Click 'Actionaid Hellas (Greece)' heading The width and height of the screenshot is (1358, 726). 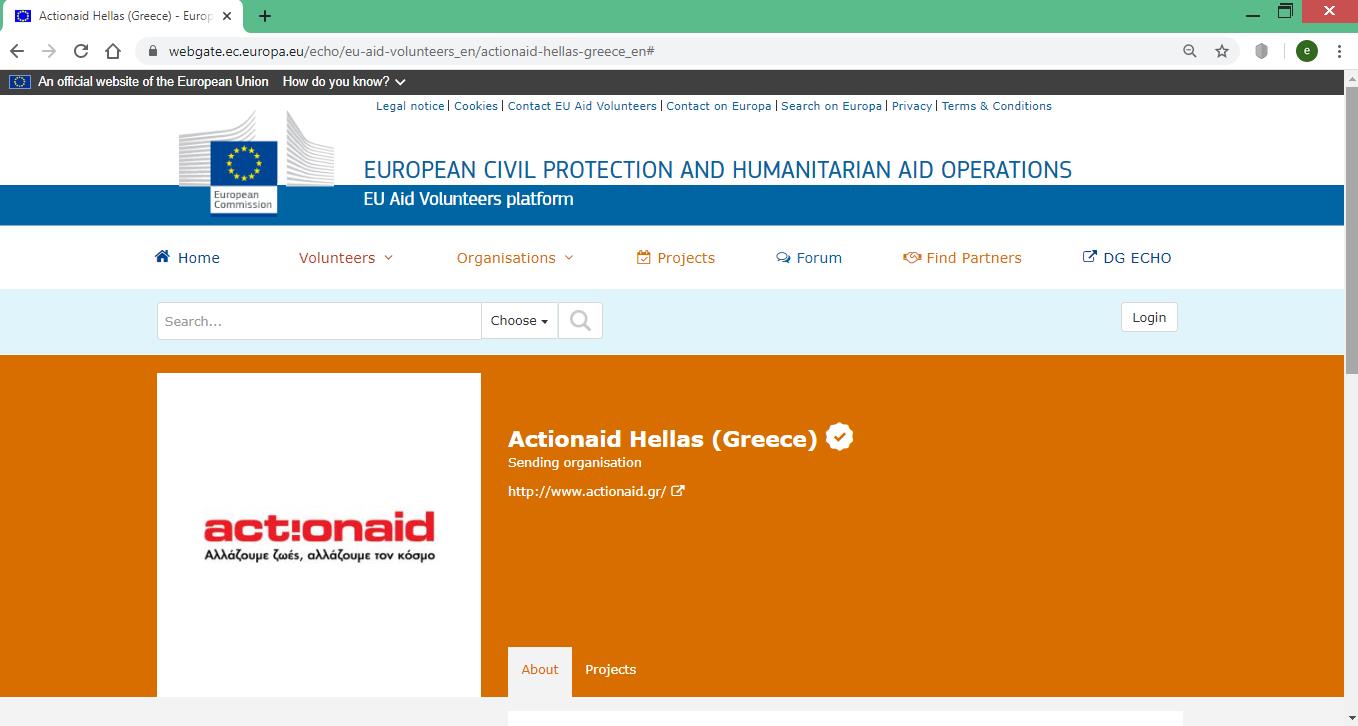663,439
